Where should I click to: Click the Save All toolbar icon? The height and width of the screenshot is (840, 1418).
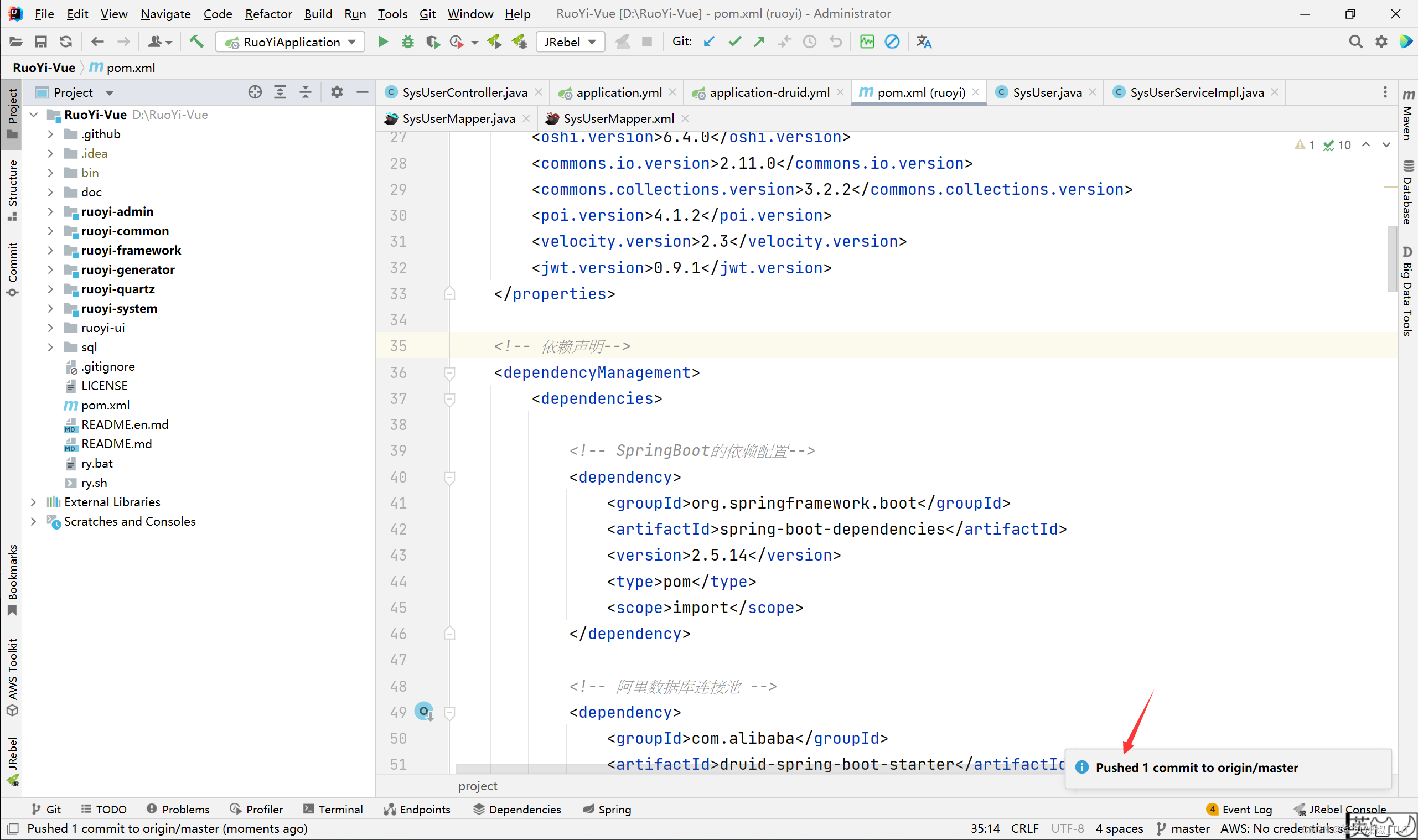coord(41,42)
